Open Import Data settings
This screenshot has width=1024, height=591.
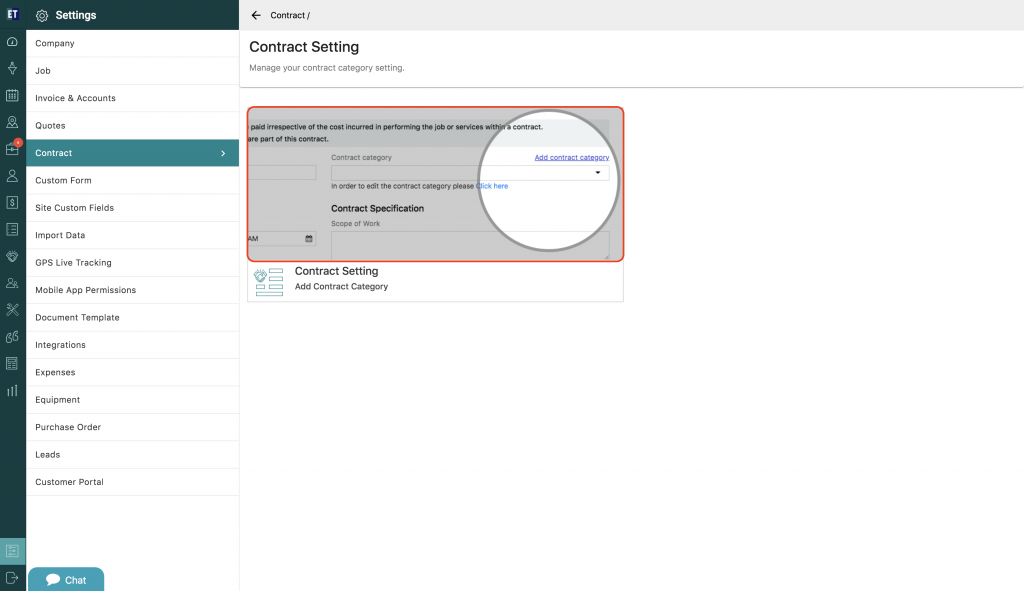coord(133,235)
